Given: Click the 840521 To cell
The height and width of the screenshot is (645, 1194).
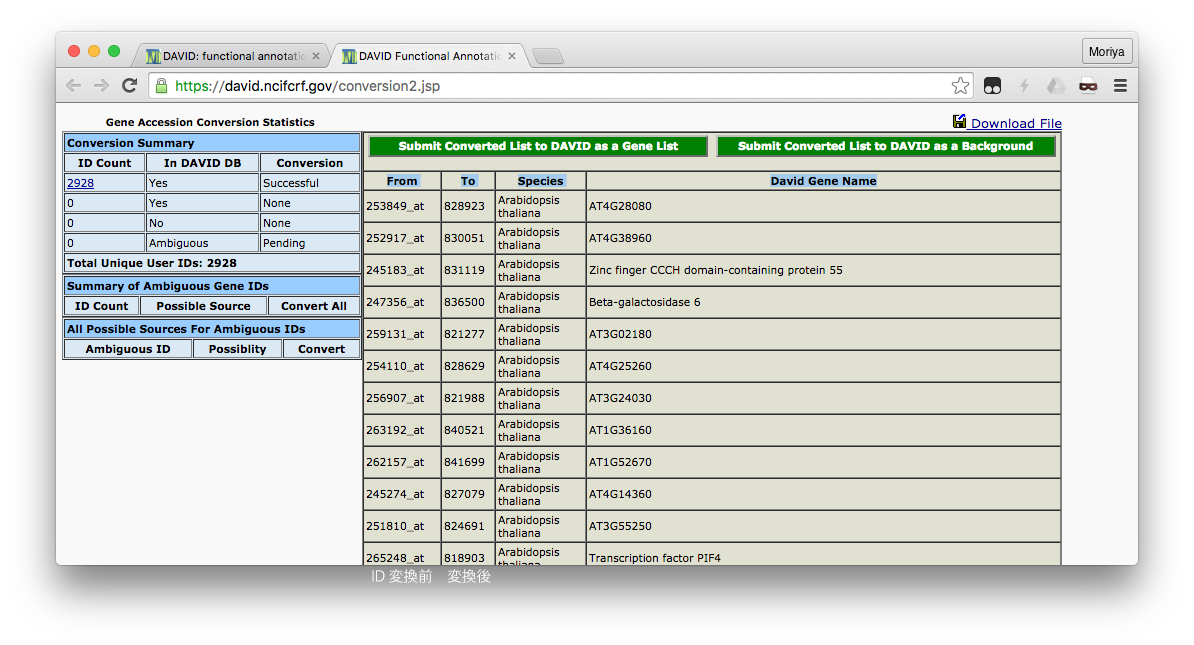Looking at the screenshot, I should (x=468, y=430).
